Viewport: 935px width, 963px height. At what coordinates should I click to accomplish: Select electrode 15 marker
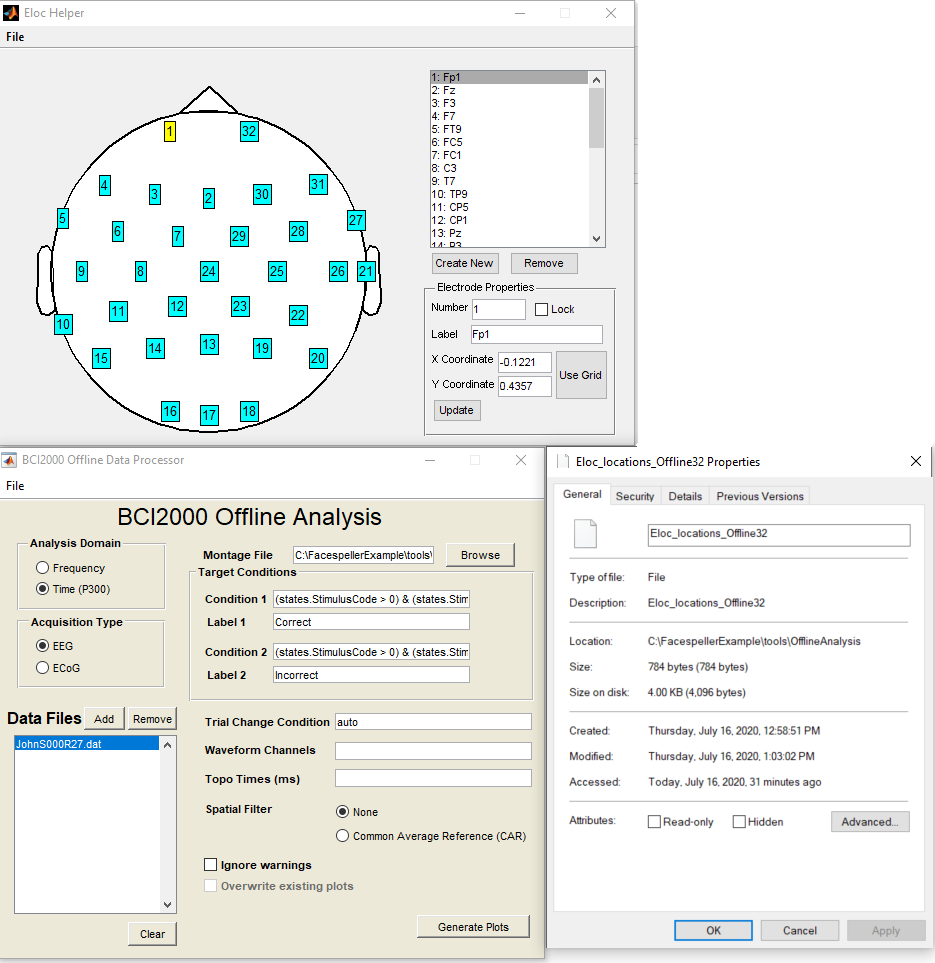101,359
